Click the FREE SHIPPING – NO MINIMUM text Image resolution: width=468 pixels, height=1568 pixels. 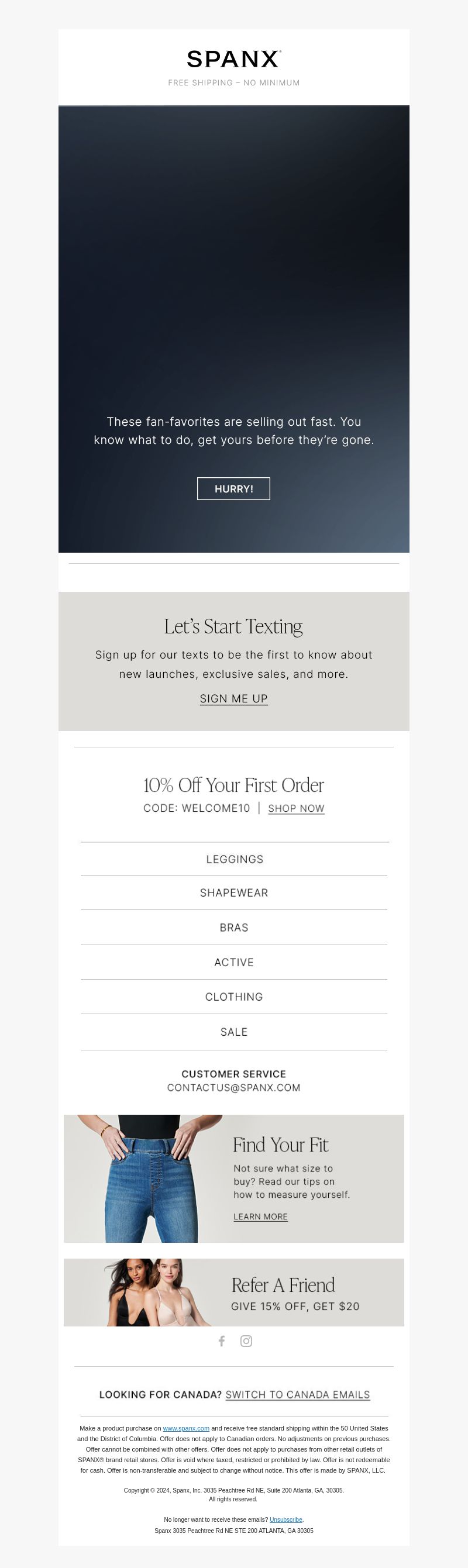point(233,83)
